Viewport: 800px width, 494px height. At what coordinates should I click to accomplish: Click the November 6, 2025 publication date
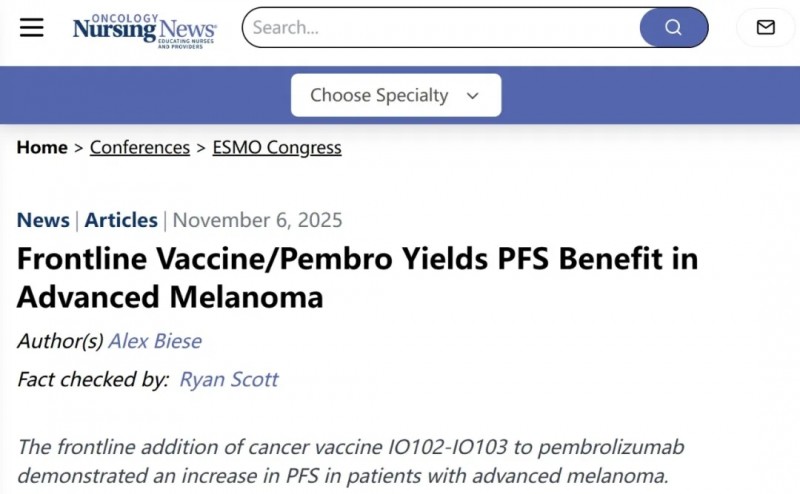click(x=258, y=220)
